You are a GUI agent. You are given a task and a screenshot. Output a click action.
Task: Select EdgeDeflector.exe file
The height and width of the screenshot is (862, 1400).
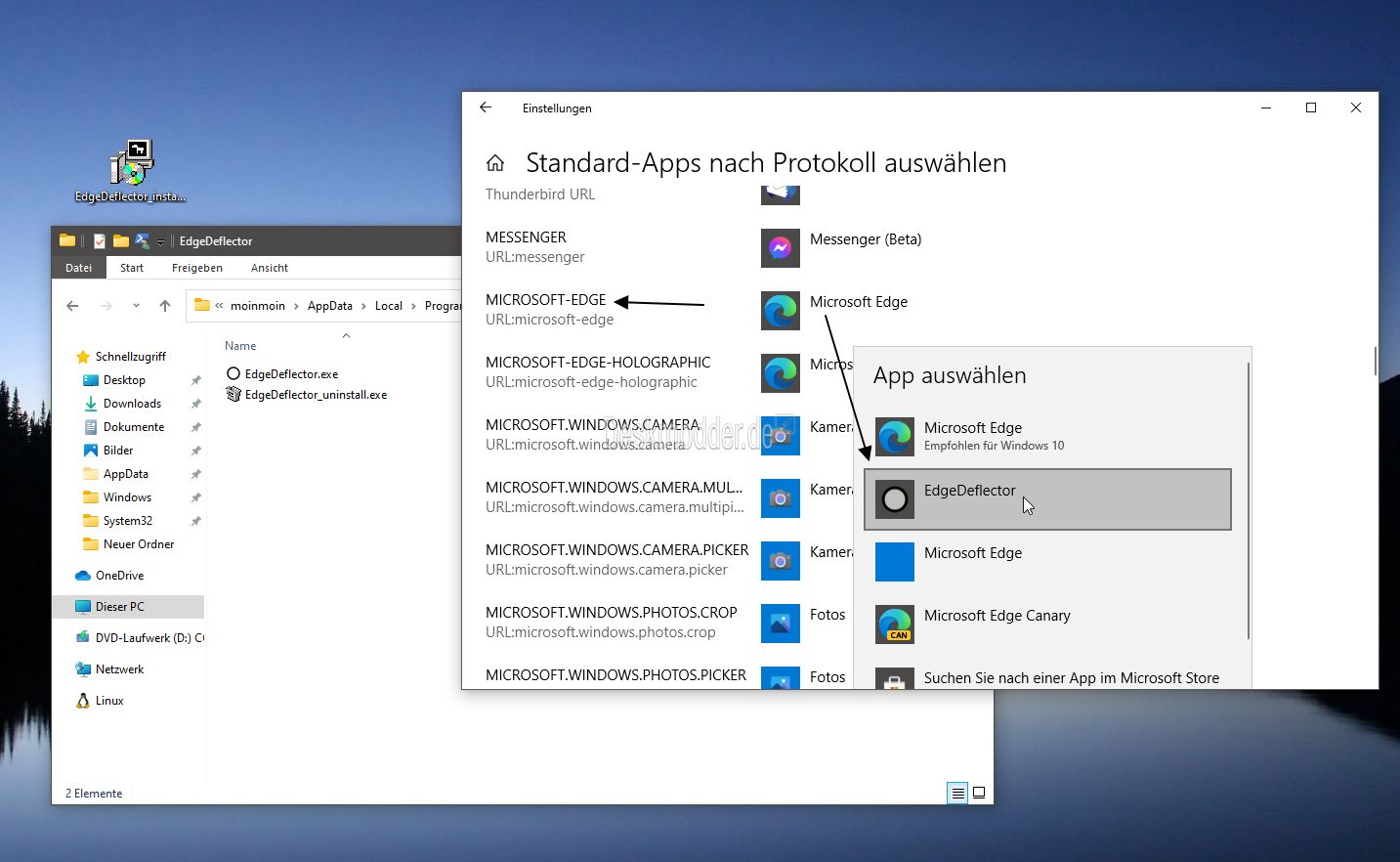tap(282, 373)
